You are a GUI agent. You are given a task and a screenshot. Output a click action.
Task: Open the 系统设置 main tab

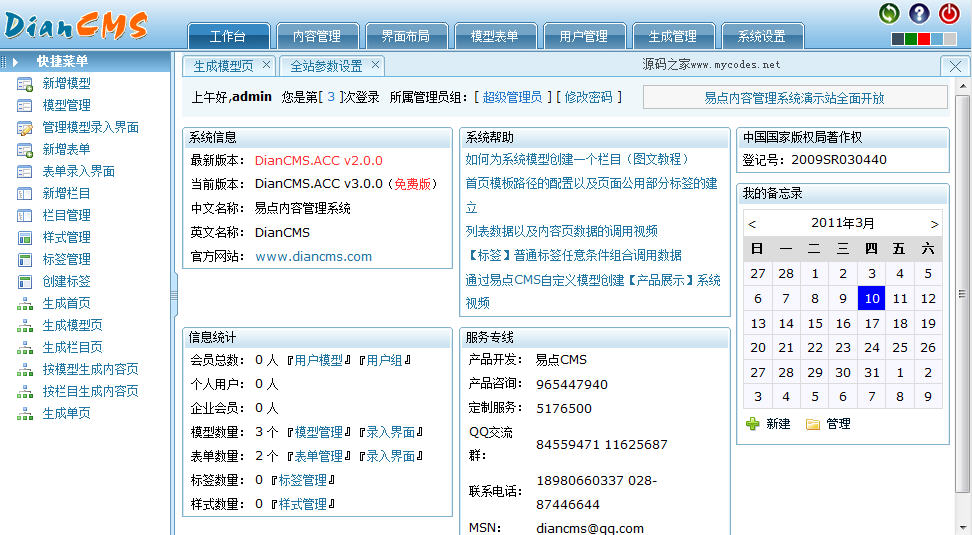pyautogui.click(x=762, y=36)
